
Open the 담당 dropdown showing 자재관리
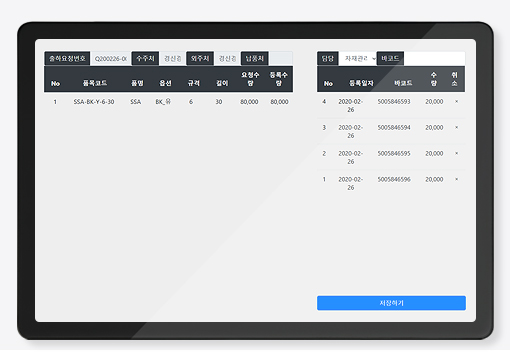pyautogui.click(x=358, y=59)
